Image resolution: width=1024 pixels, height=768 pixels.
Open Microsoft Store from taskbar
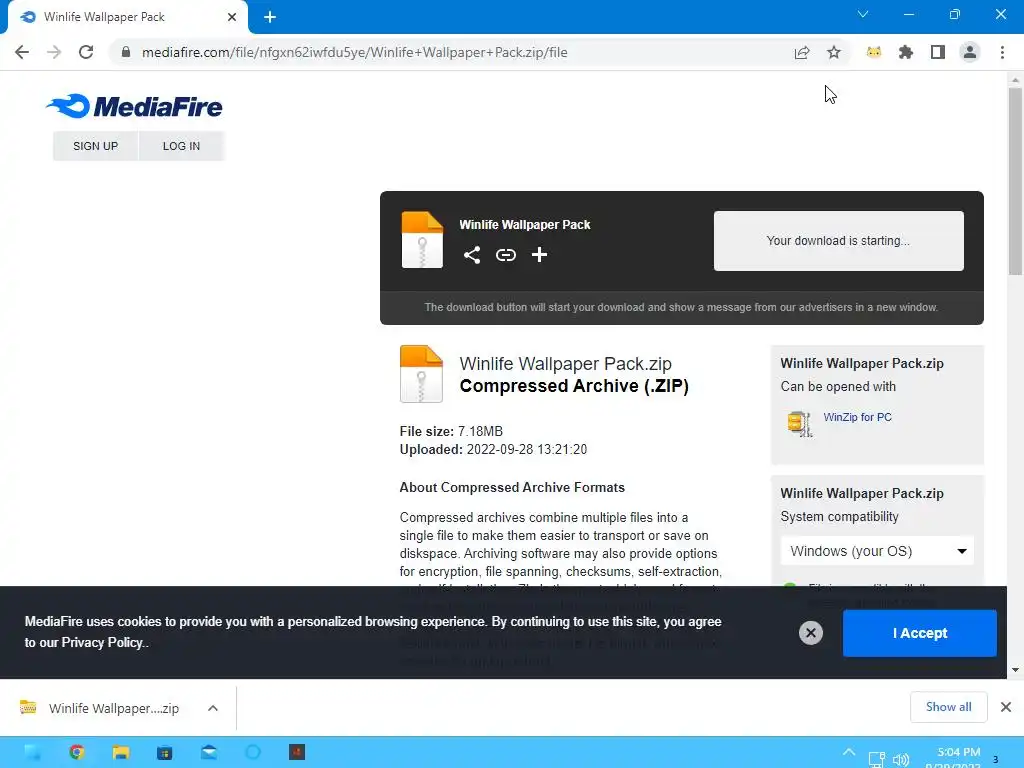click(165, 752)
